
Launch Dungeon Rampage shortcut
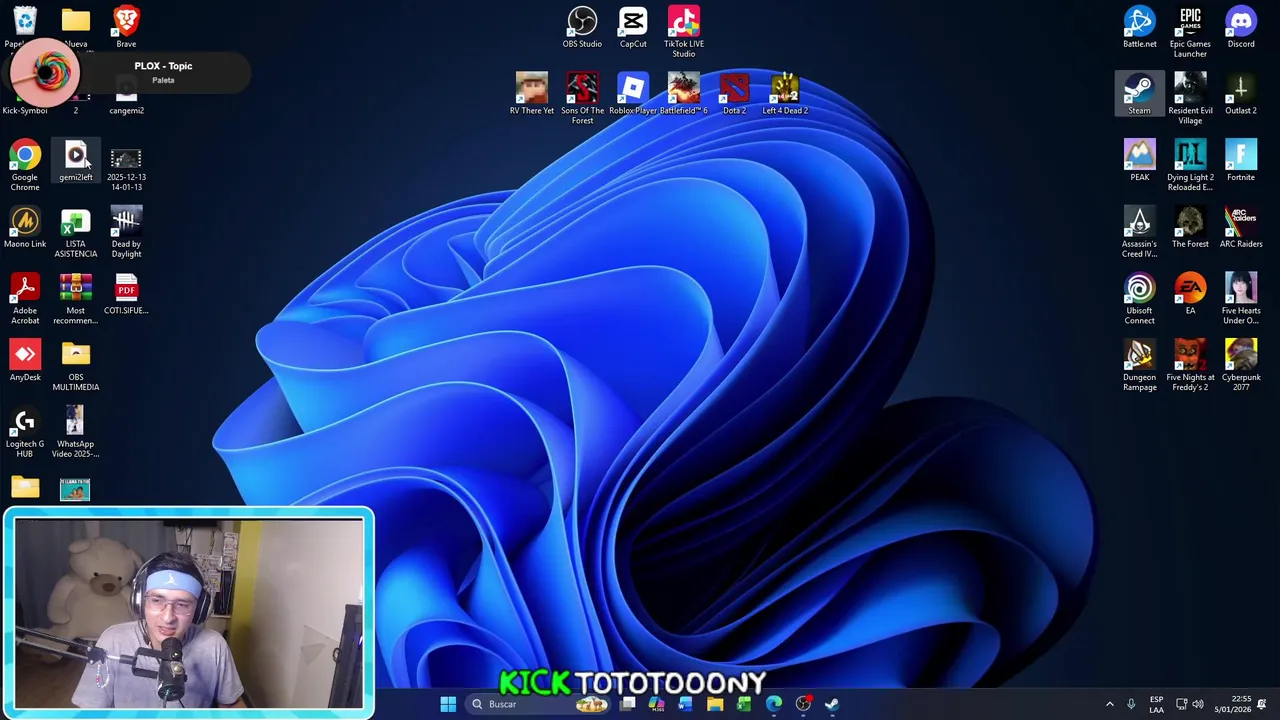click(x=1139, y=366)
